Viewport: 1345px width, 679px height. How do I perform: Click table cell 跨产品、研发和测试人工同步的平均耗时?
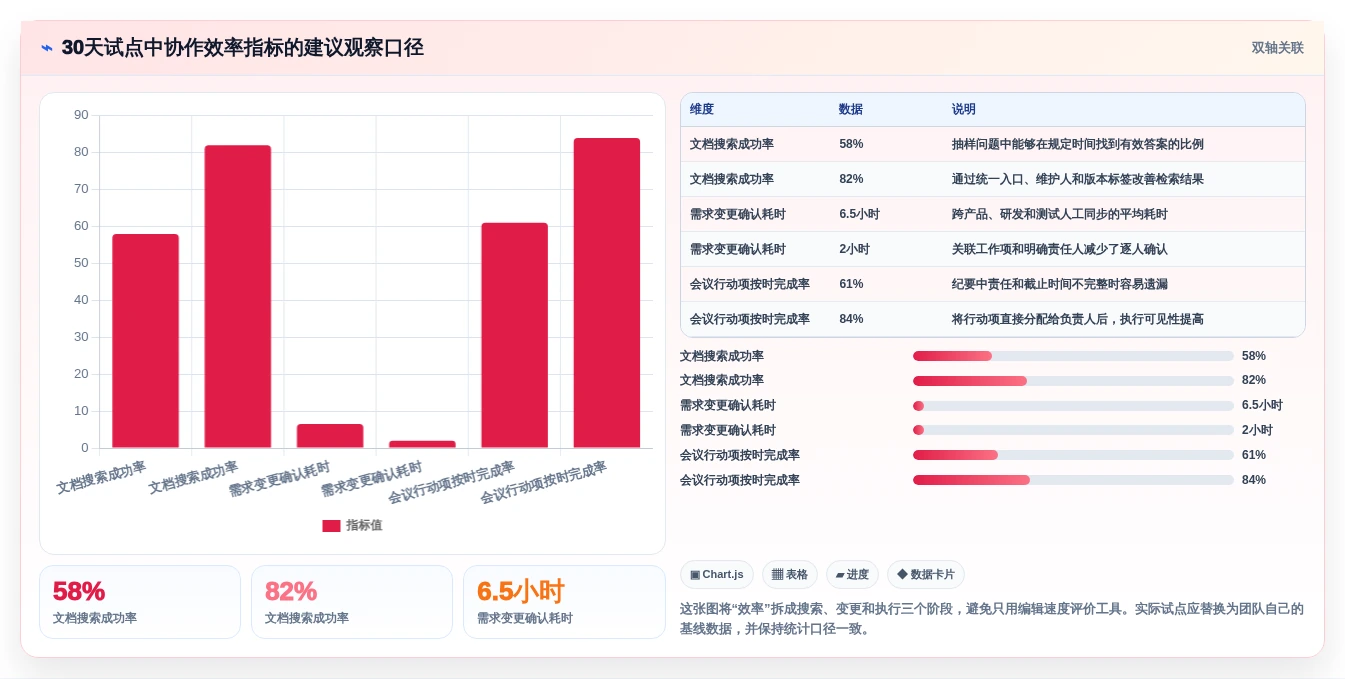(x=1060, y=214)
